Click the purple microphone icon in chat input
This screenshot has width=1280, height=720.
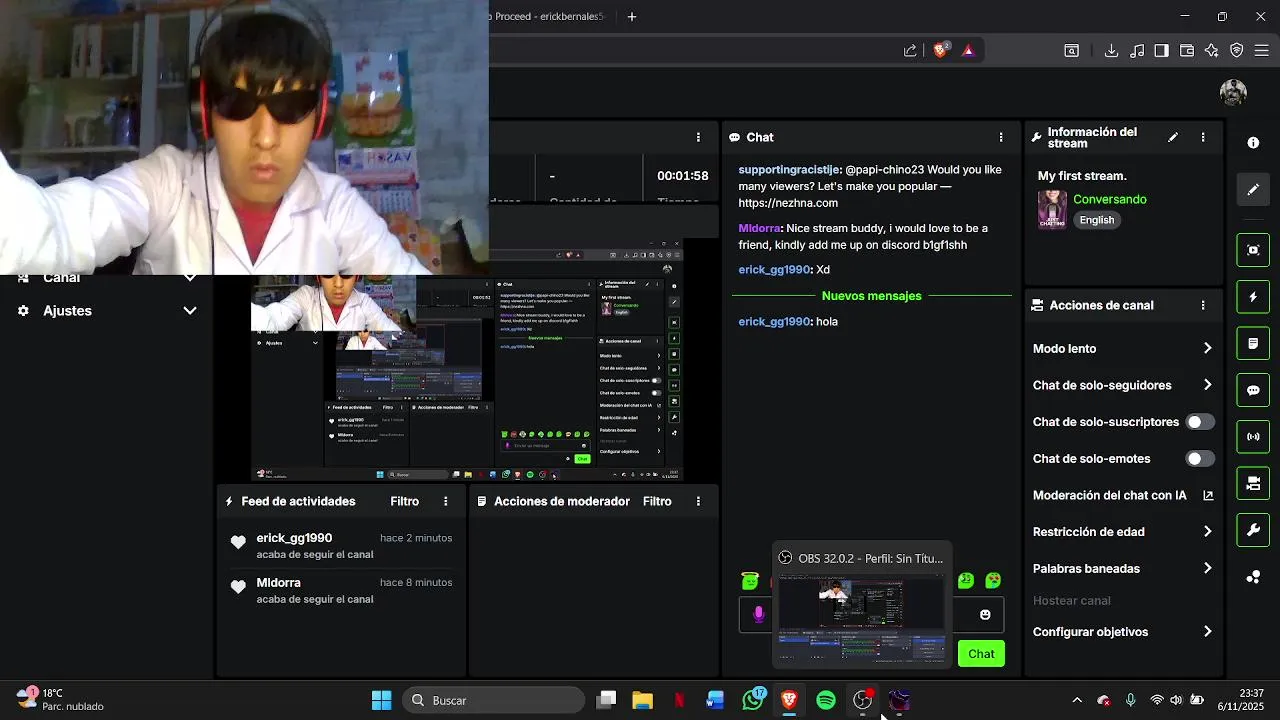click(759, 614)
